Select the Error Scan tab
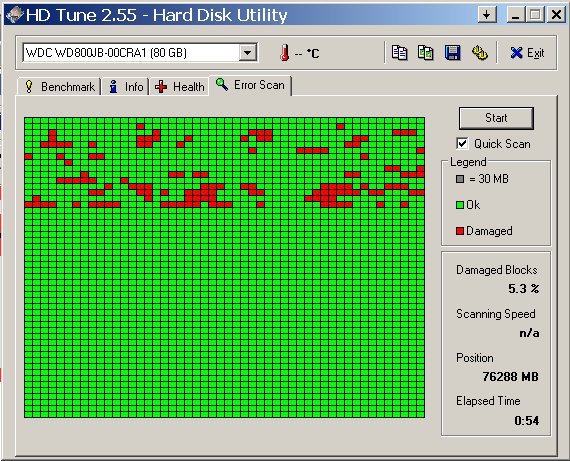 coord(250,85)
